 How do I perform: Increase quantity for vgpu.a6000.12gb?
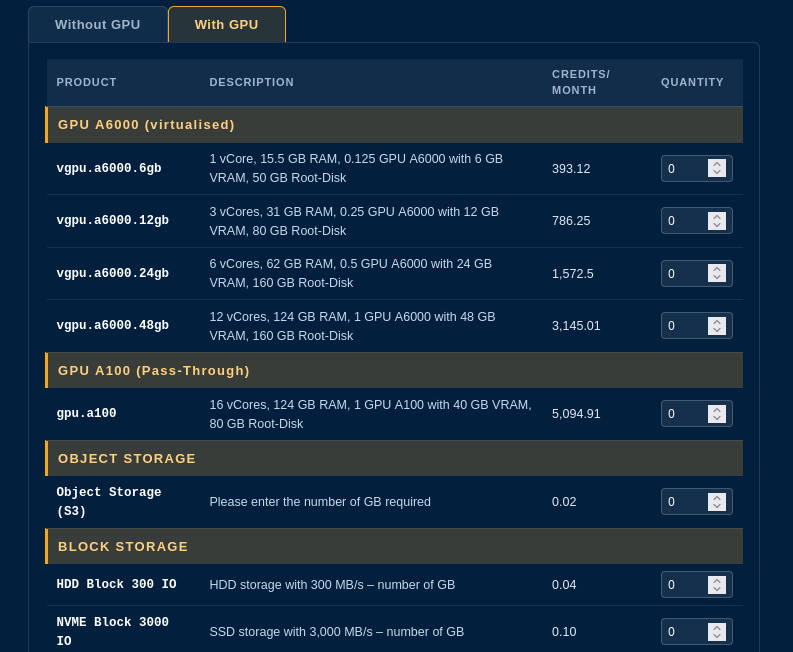pos(717,216)
